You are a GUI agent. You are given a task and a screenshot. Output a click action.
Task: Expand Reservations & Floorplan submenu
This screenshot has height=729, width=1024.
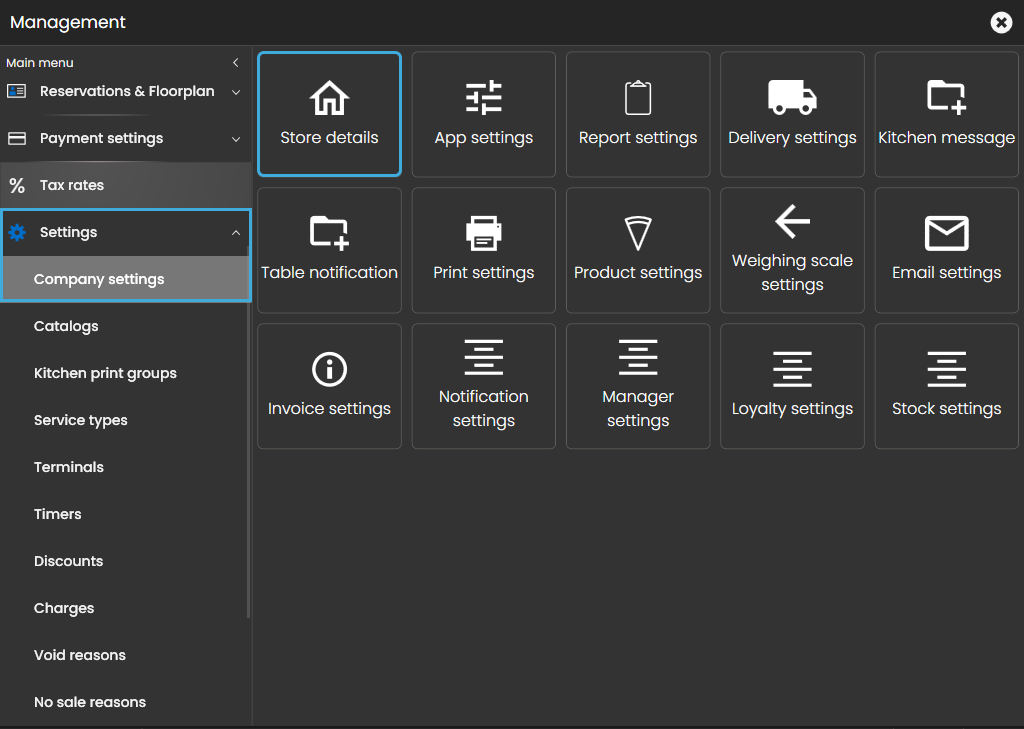(236, 92)
